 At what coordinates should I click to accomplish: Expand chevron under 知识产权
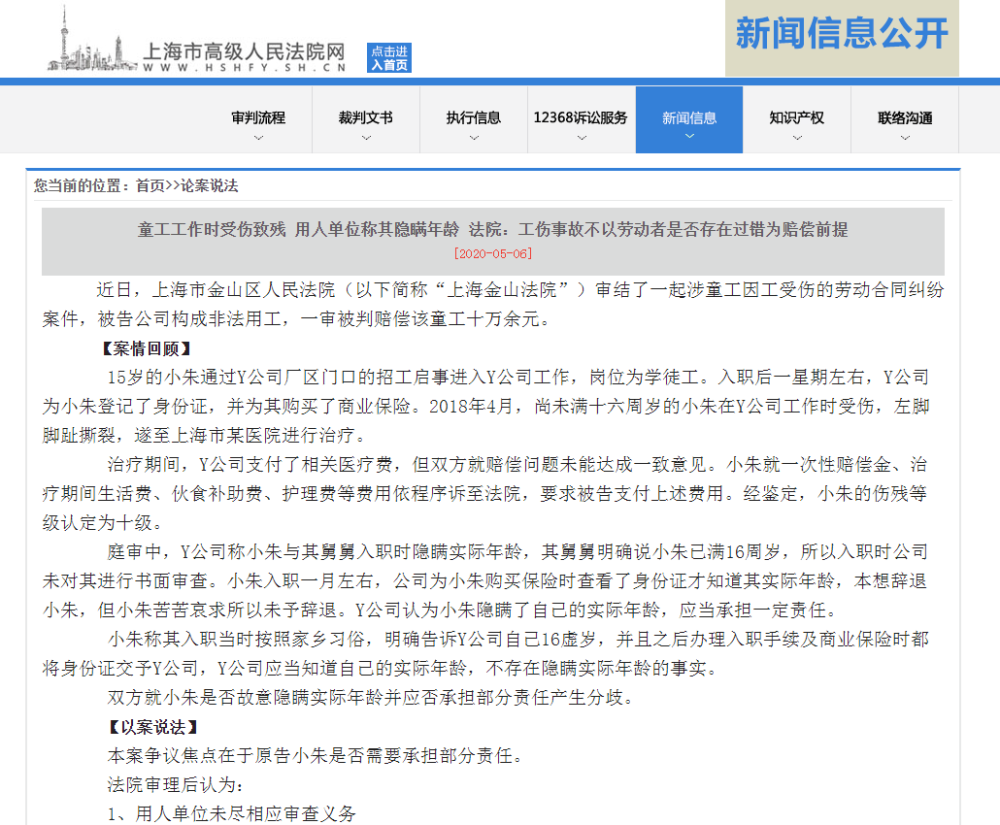coord(797,138)
